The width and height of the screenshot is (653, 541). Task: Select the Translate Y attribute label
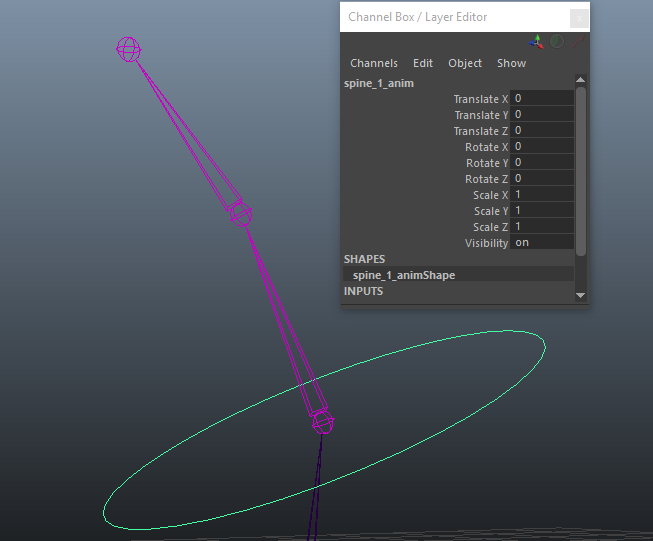[x=480, y=115]
